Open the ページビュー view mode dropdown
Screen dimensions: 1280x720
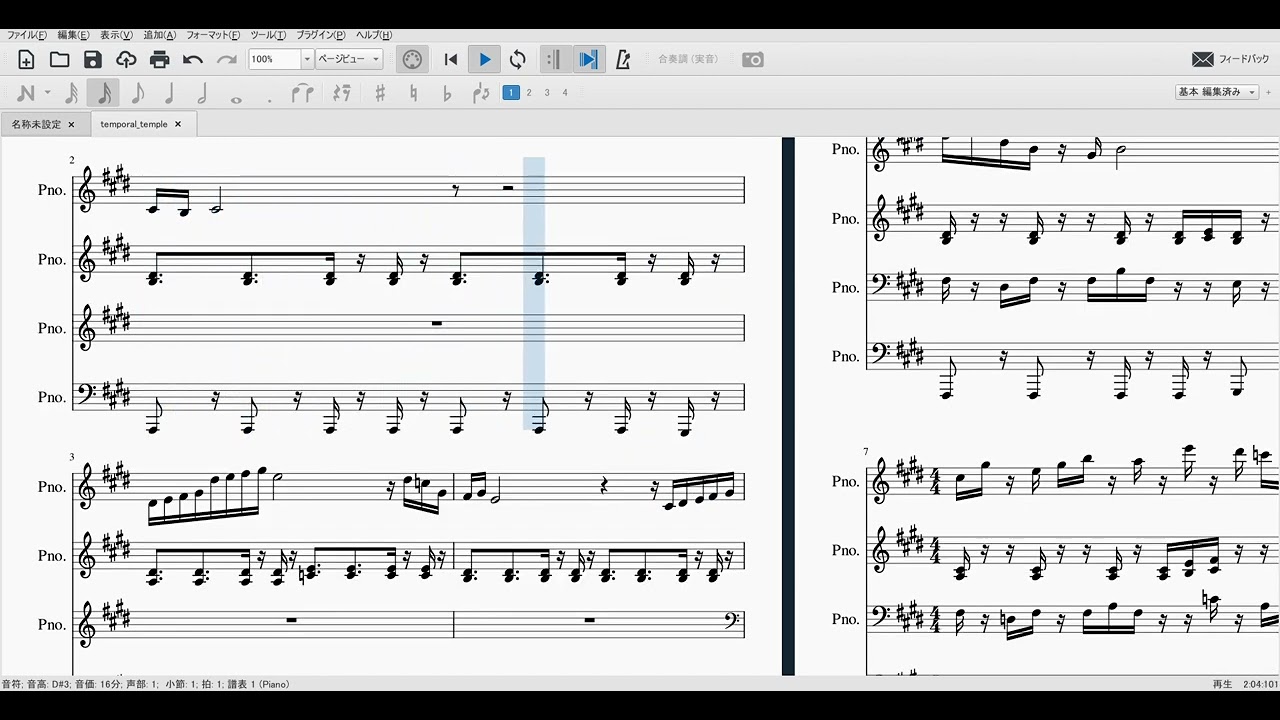349,59
